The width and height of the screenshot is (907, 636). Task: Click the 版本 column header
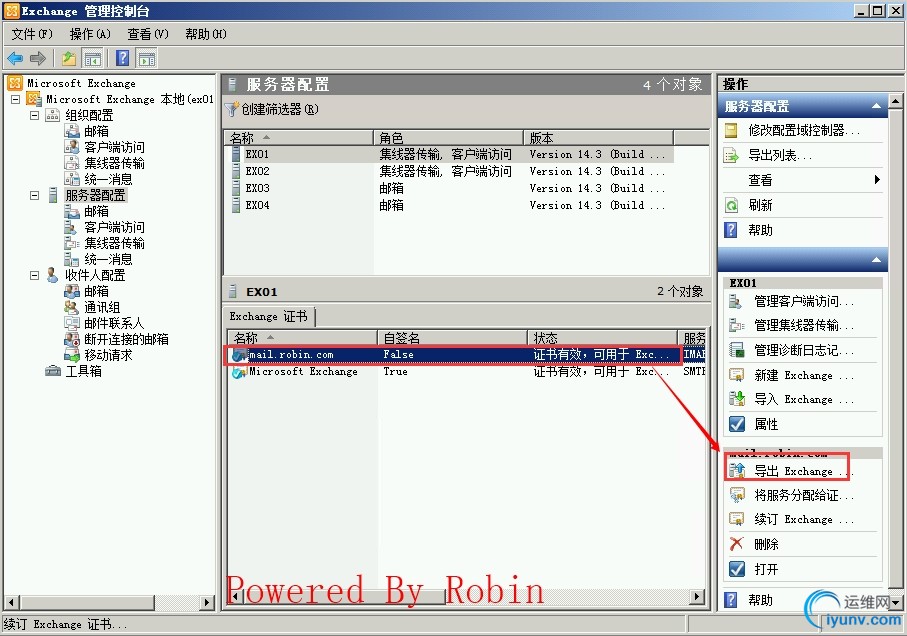(599, 138)
